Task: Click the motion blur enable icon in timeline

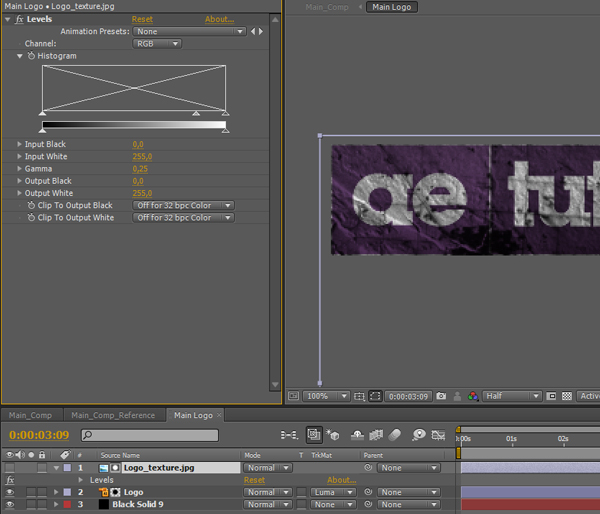Action: coord(395,435)
